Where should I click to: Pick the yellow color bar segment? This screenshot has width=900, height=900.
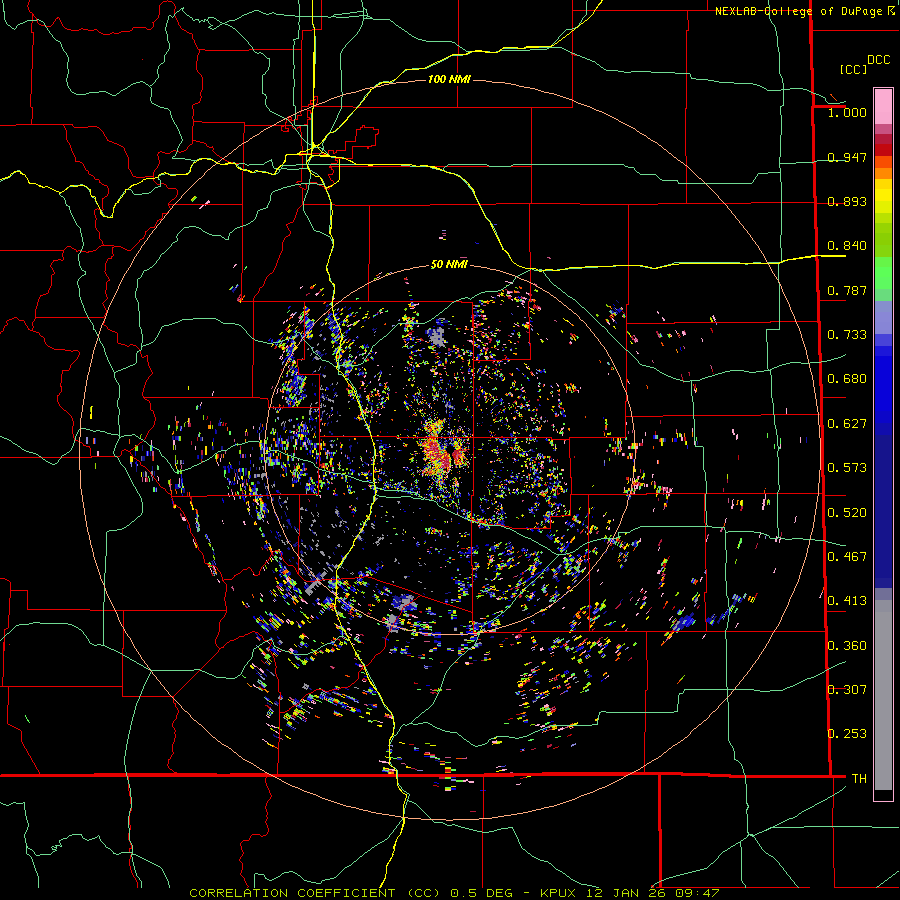[883, 196]
